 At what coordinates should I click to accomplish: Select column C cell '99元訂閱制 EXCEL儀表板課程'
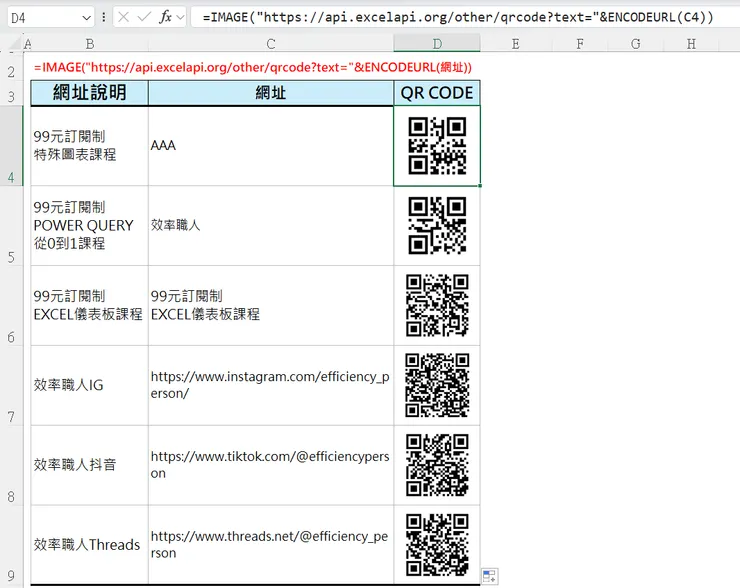pos(271,305)
